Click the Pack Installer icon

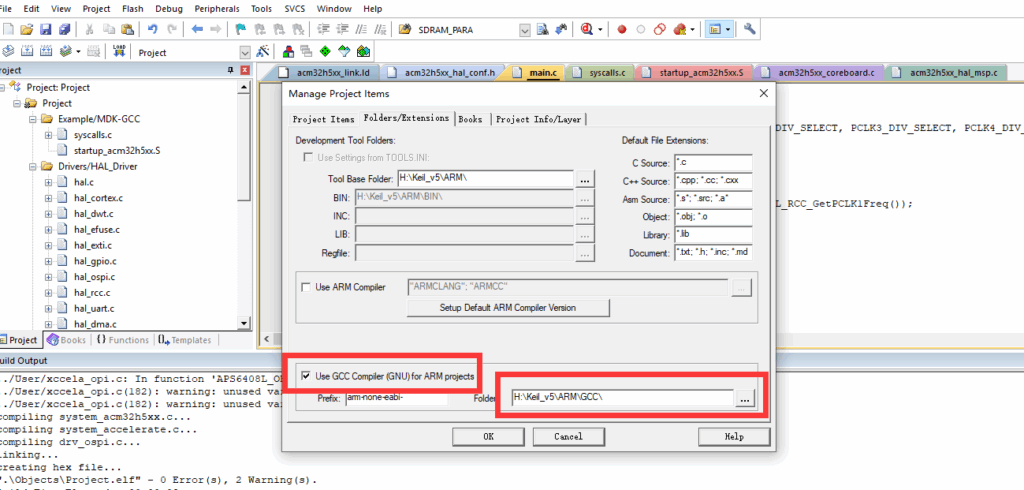363,52
